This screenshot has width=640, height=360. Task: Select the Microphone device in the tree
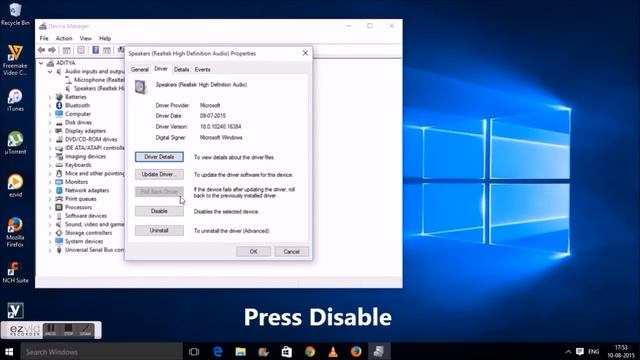point(99,80)
